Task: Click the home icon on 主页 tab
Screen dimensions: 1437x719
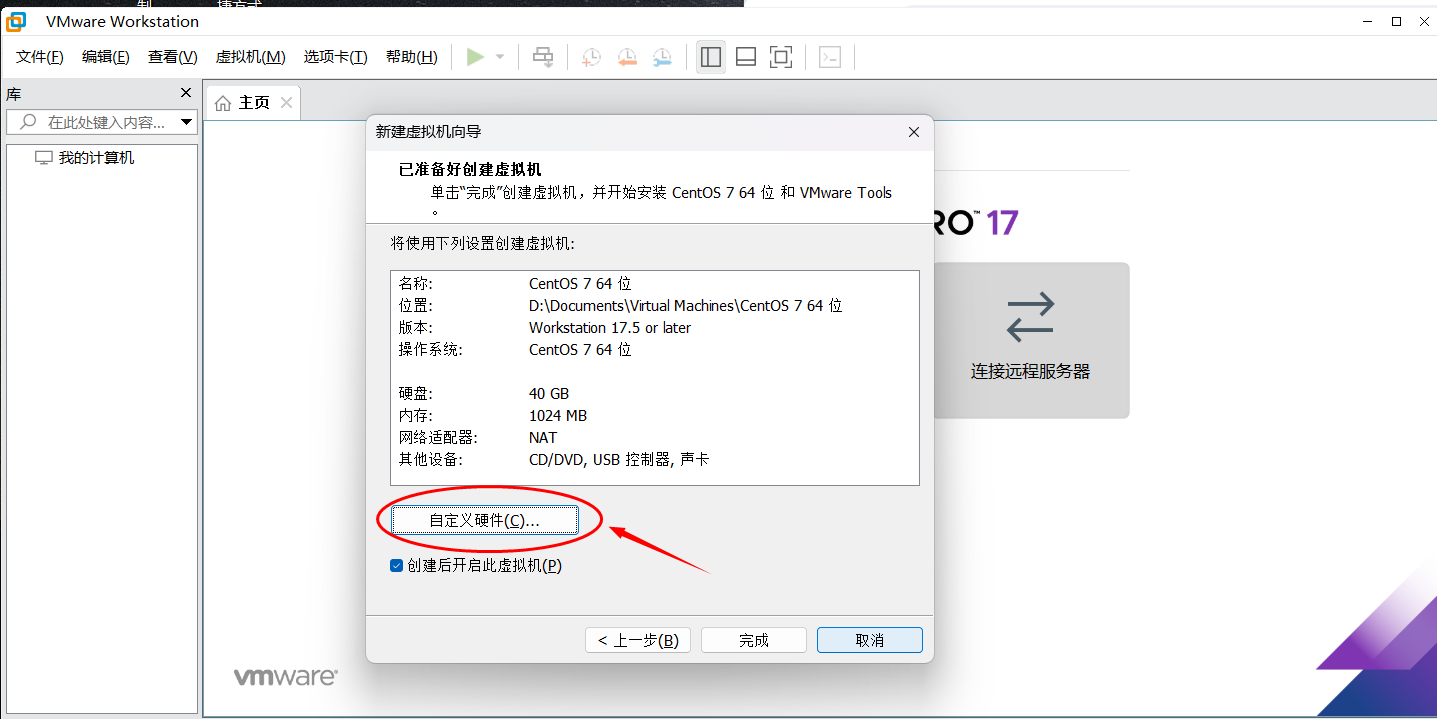Action: [223, 103]
